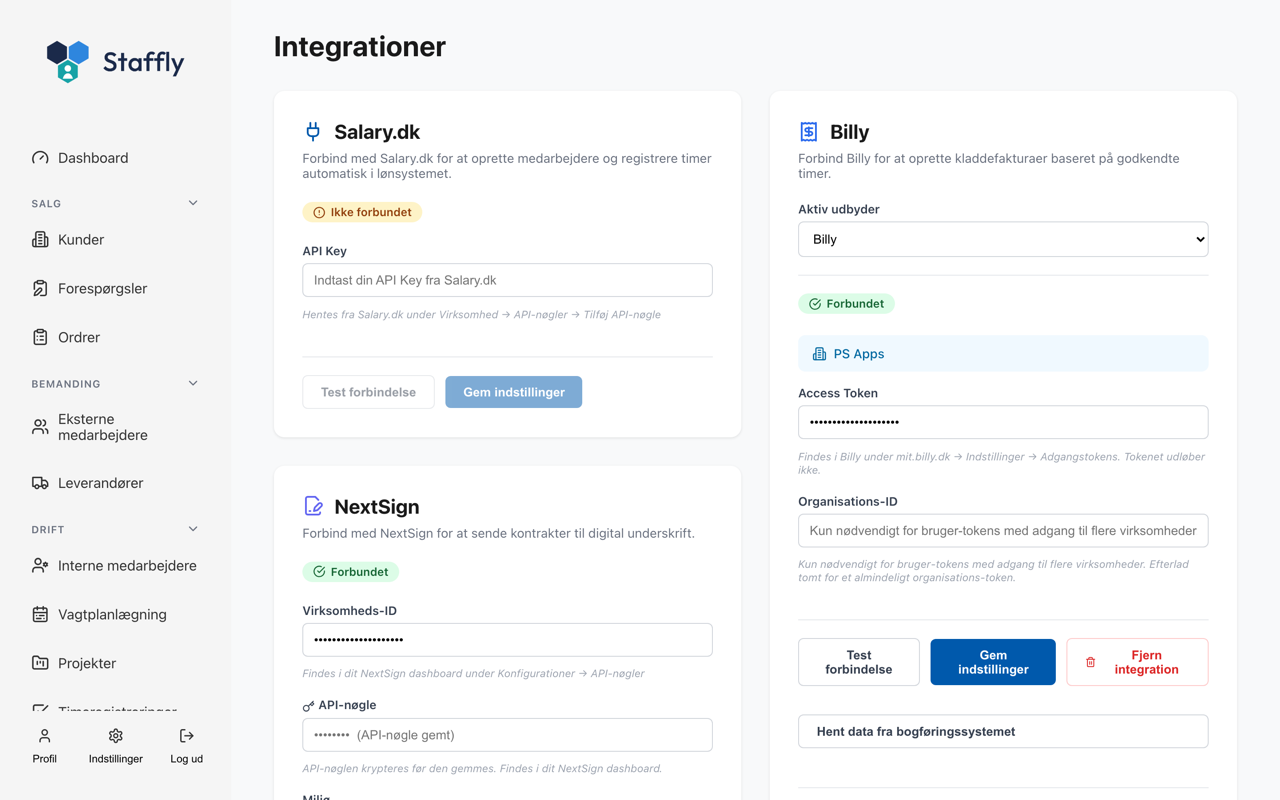1280x800 pixels.
Task: Click the Interne medarbejdere user icon
Action: [x=40, y=566]
